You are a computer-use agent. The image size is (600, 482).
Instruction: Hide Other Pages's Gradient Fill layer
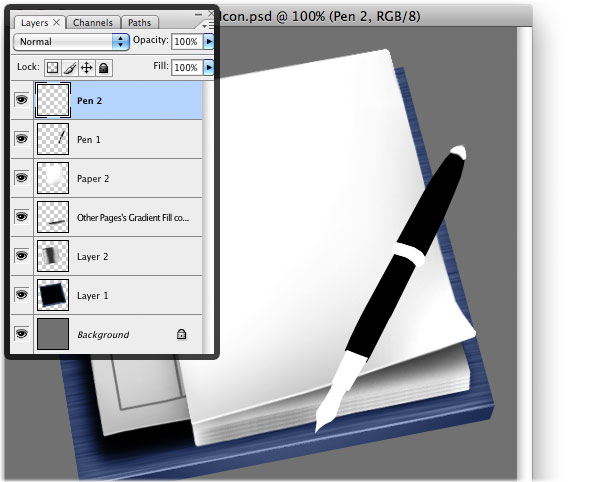[21, 217]
